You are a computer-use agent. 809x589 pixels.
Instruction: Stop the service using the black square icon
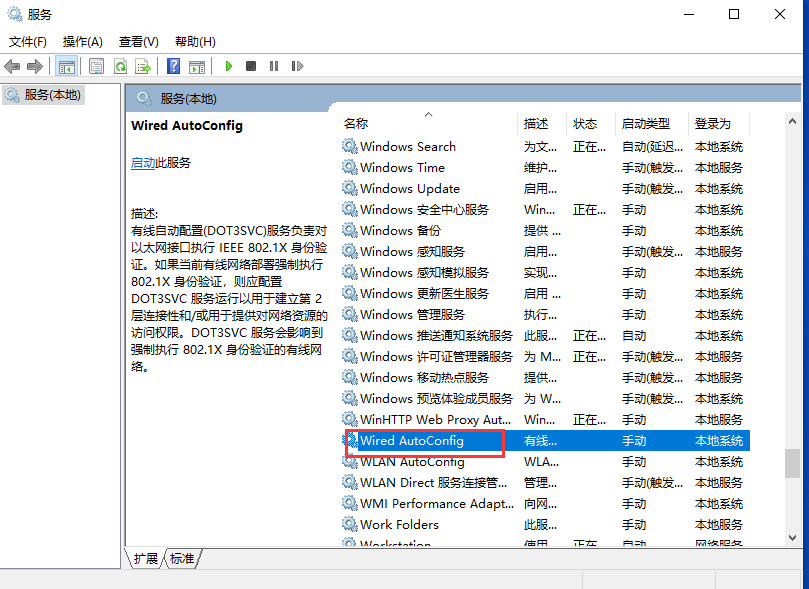(x=252, y=66)
